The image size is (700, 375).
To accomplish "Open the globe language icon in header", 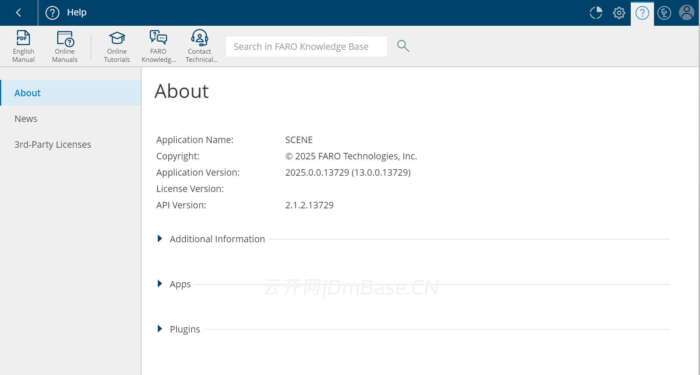I will point(664,13).
